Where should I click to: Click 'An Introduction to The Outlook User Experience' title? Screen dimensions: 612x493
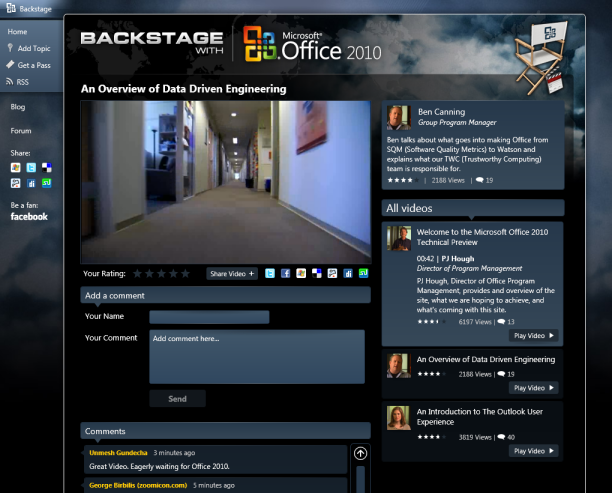[480, 416]
